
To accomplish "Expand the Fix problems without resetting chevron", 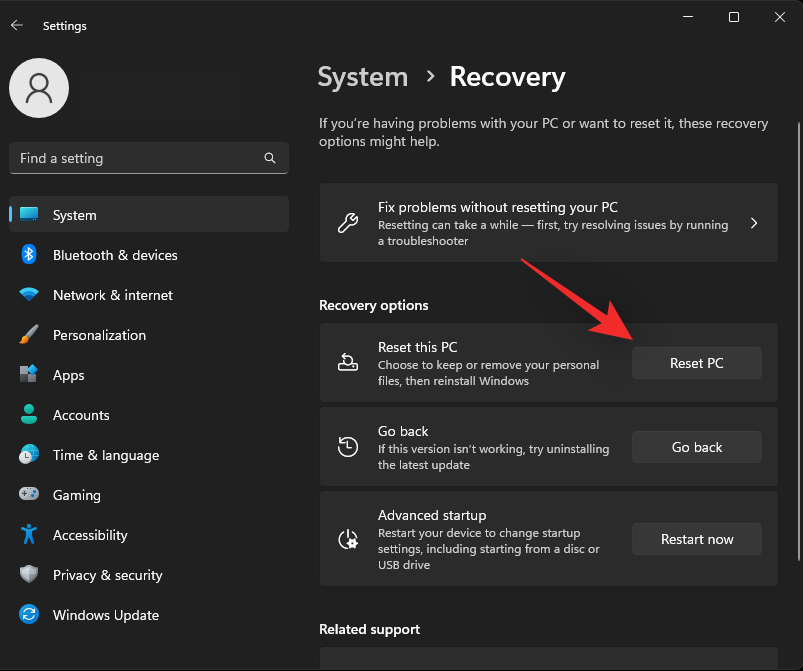I will tap(754, 224).
